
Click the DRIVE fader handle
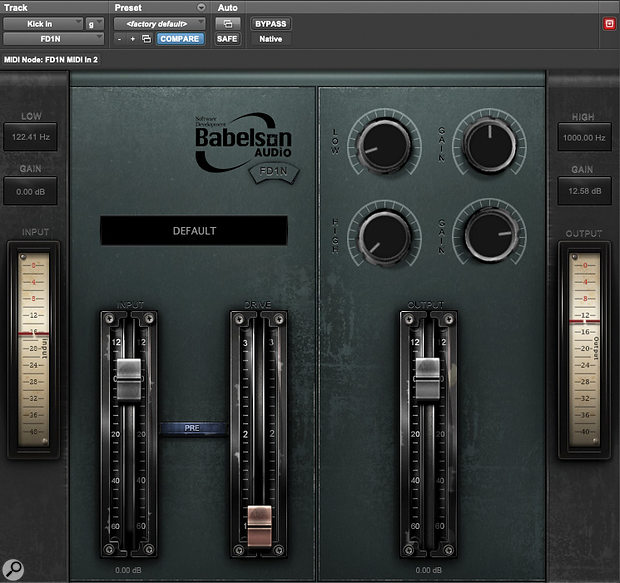click(259, 526)
